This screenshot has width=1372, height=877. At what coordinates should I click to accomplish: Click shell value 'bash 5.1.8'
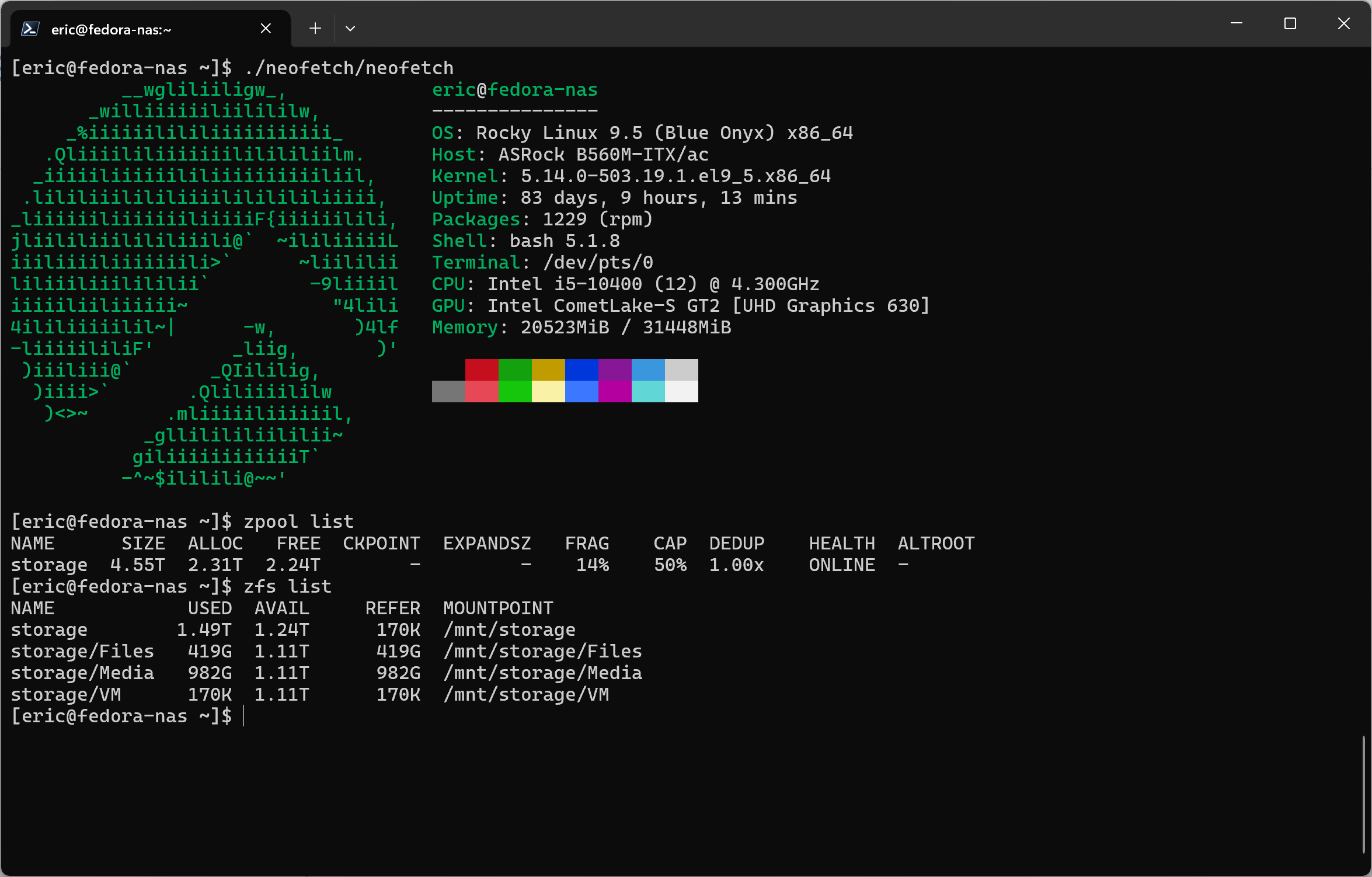point(565,241)
